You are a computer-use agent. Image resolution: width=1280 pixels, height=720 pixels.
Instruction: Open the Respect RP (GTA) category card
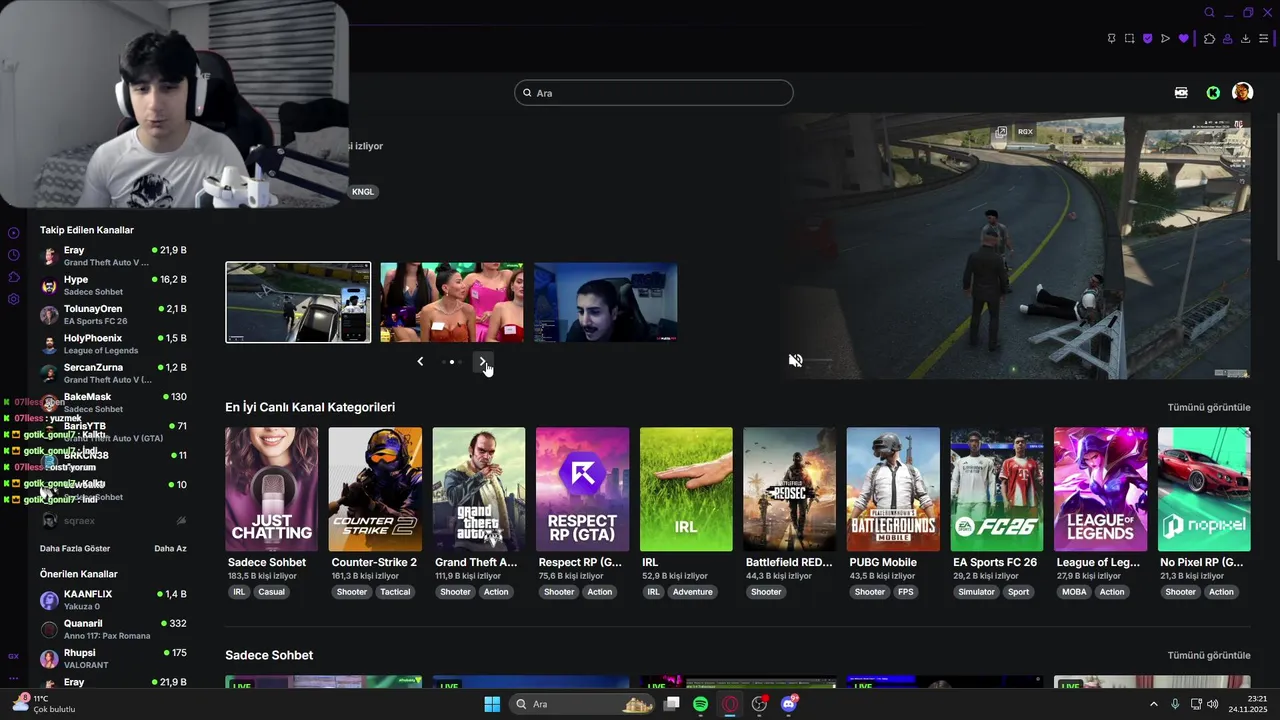[x=582, y=489]
